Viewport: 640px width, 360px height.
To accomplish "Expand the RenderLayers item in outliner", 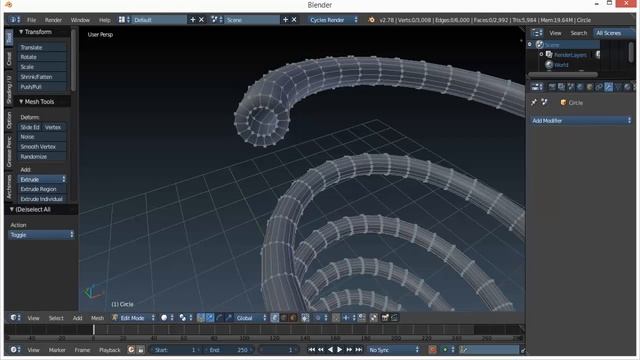I will point(542,54).
